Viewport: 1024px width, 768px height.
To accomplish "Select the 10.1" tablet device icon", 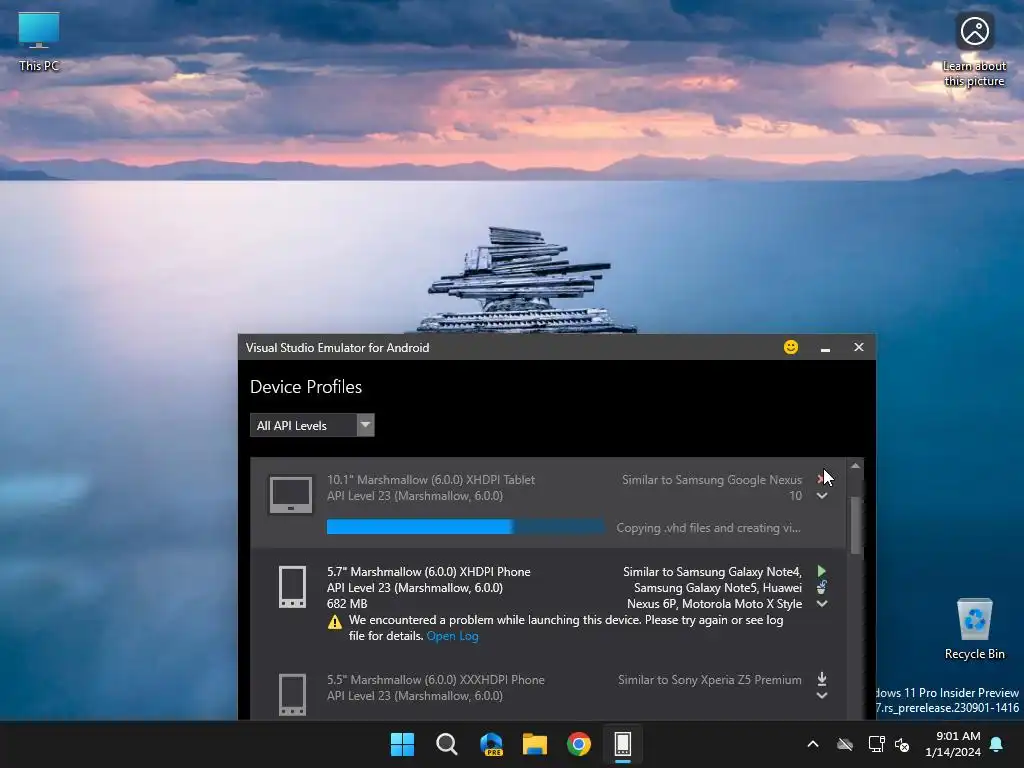I will point(291,494).
